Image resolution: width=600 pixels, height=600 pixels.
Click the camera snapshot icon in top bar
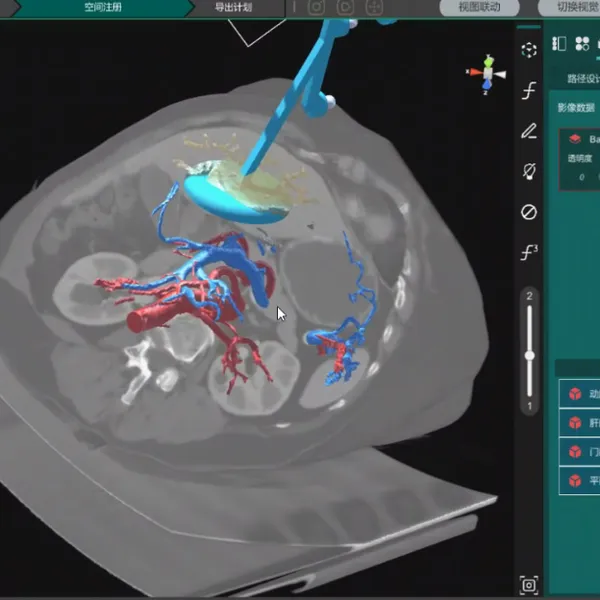coord(316,7)
